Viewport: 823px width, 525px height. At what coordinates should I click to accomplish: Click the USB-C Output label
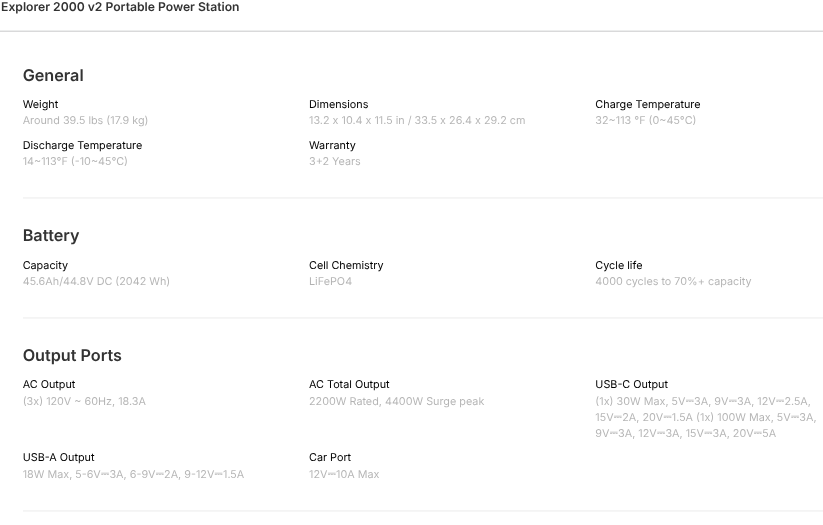(x=631, y=384)
